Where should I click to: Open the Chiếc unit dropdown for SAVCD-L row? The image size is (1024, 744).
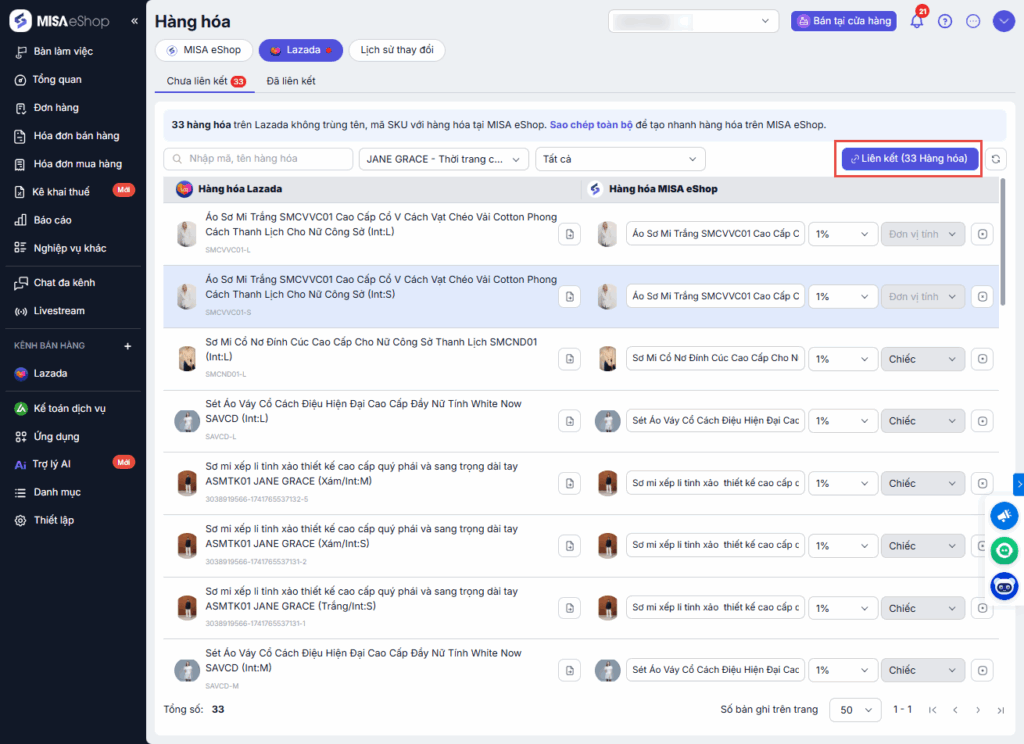pos(922,421)
